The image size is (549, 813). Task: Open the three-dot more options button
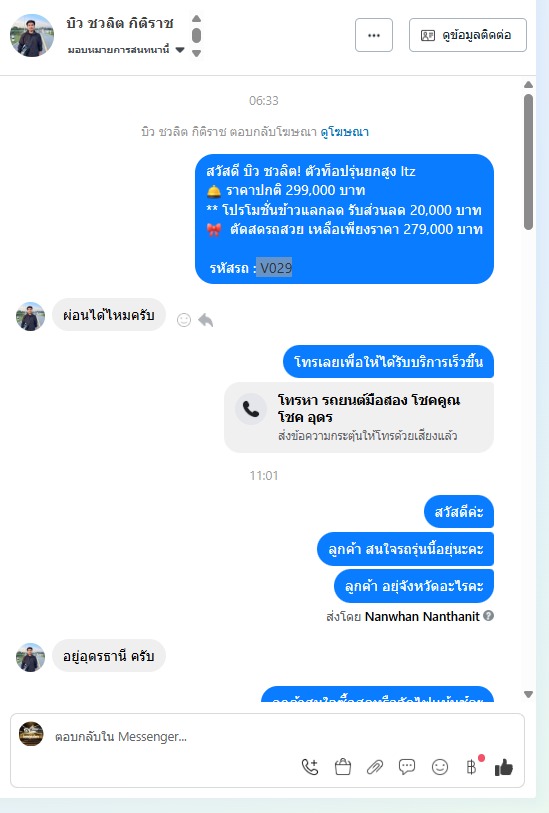click(374, 35)
